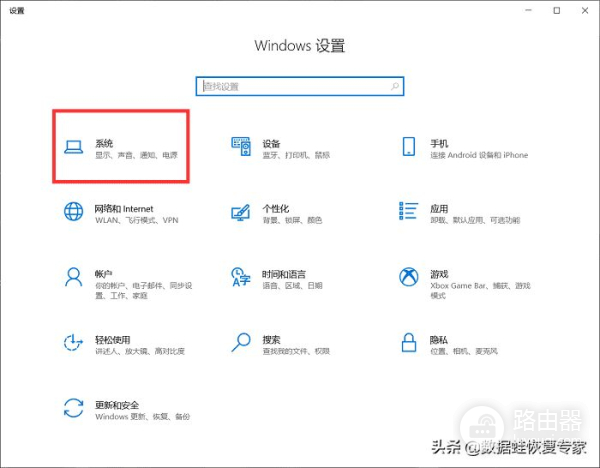Click the Xbox Game Bar description text

tap(480, 290)
